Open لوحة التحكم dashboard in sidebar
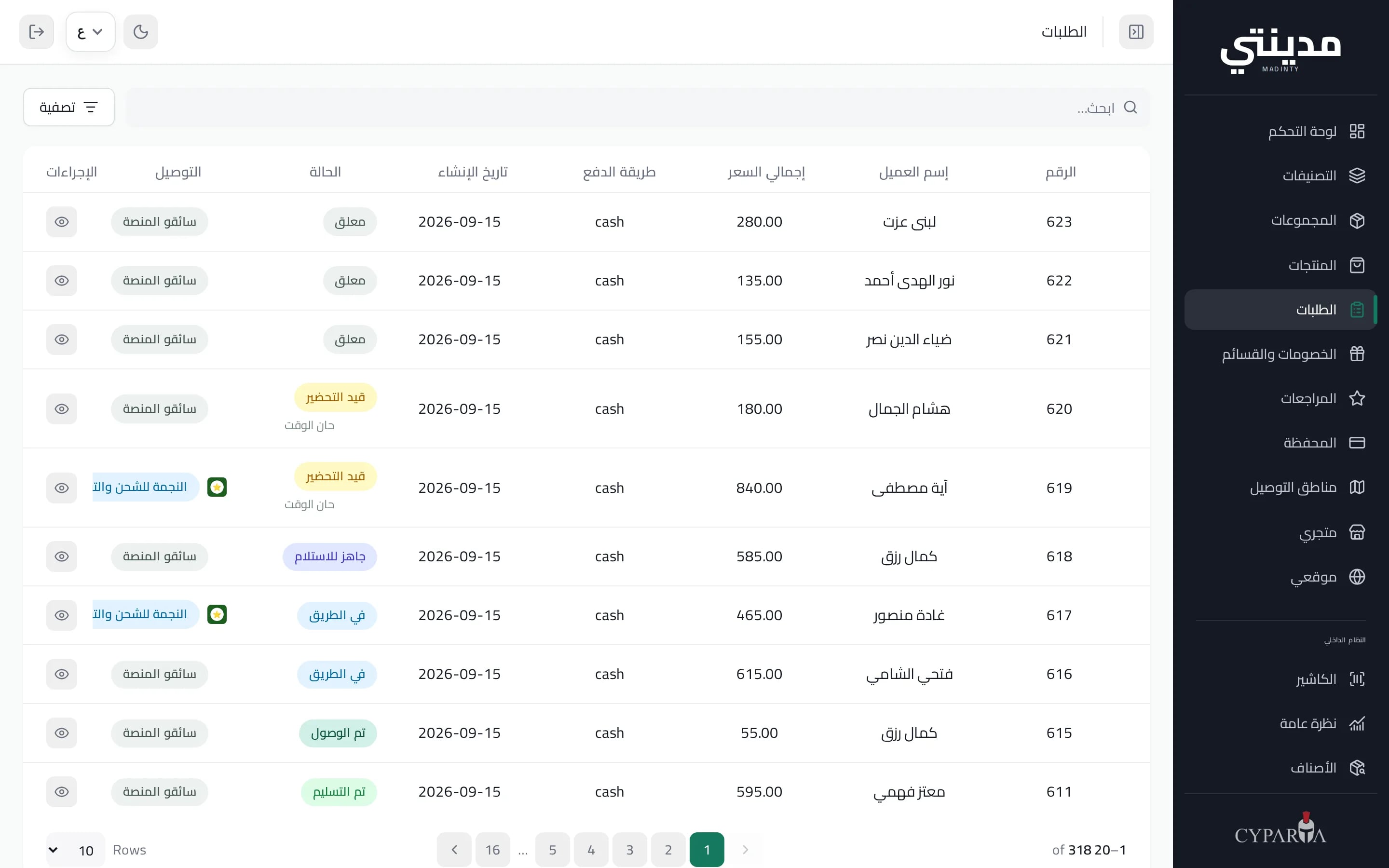This screenshot has height=868, width=1389. click(1281, 132)
